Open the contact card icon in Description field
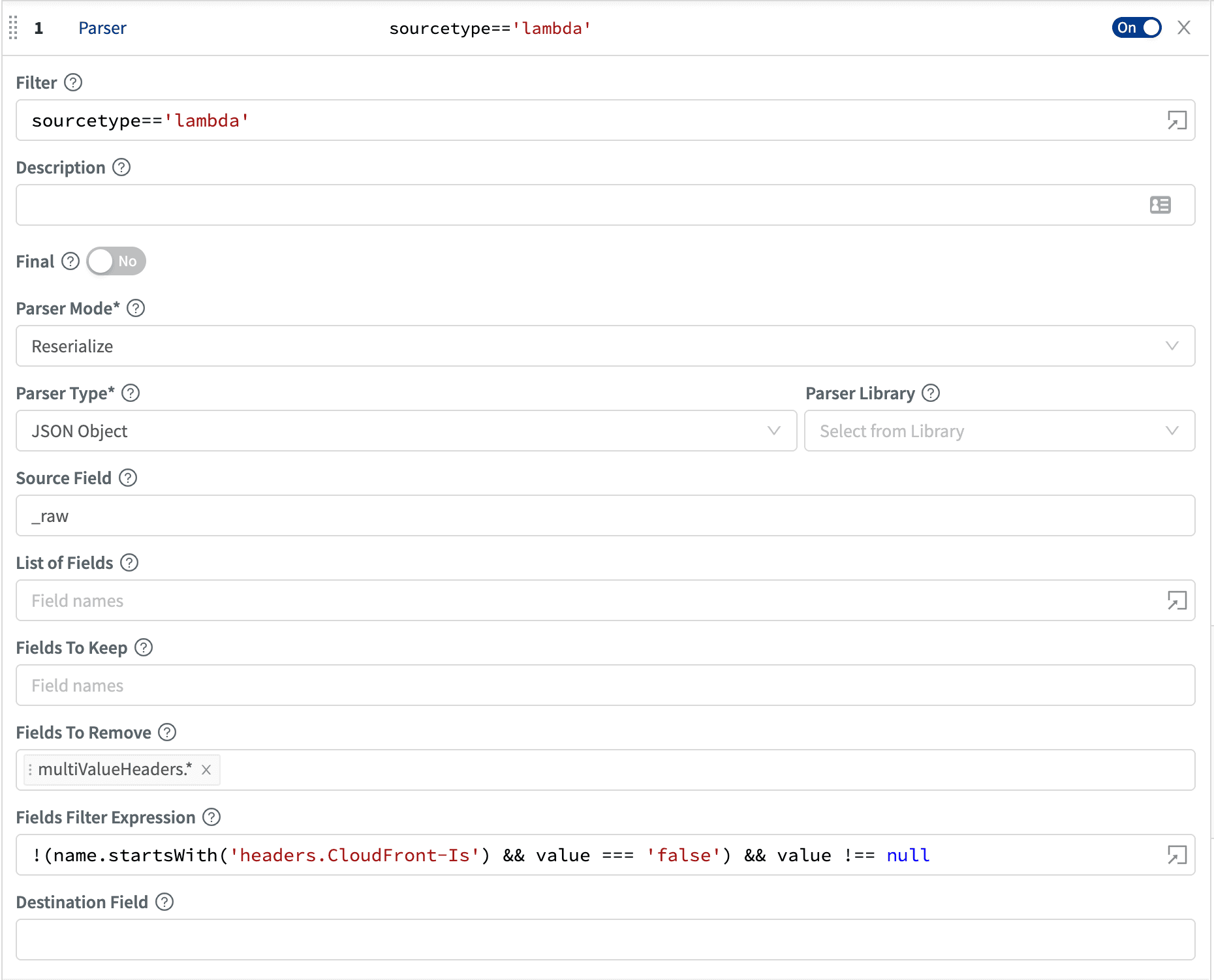Image resolution: width=1214 pixels, height=980 pixels. 1160,205
